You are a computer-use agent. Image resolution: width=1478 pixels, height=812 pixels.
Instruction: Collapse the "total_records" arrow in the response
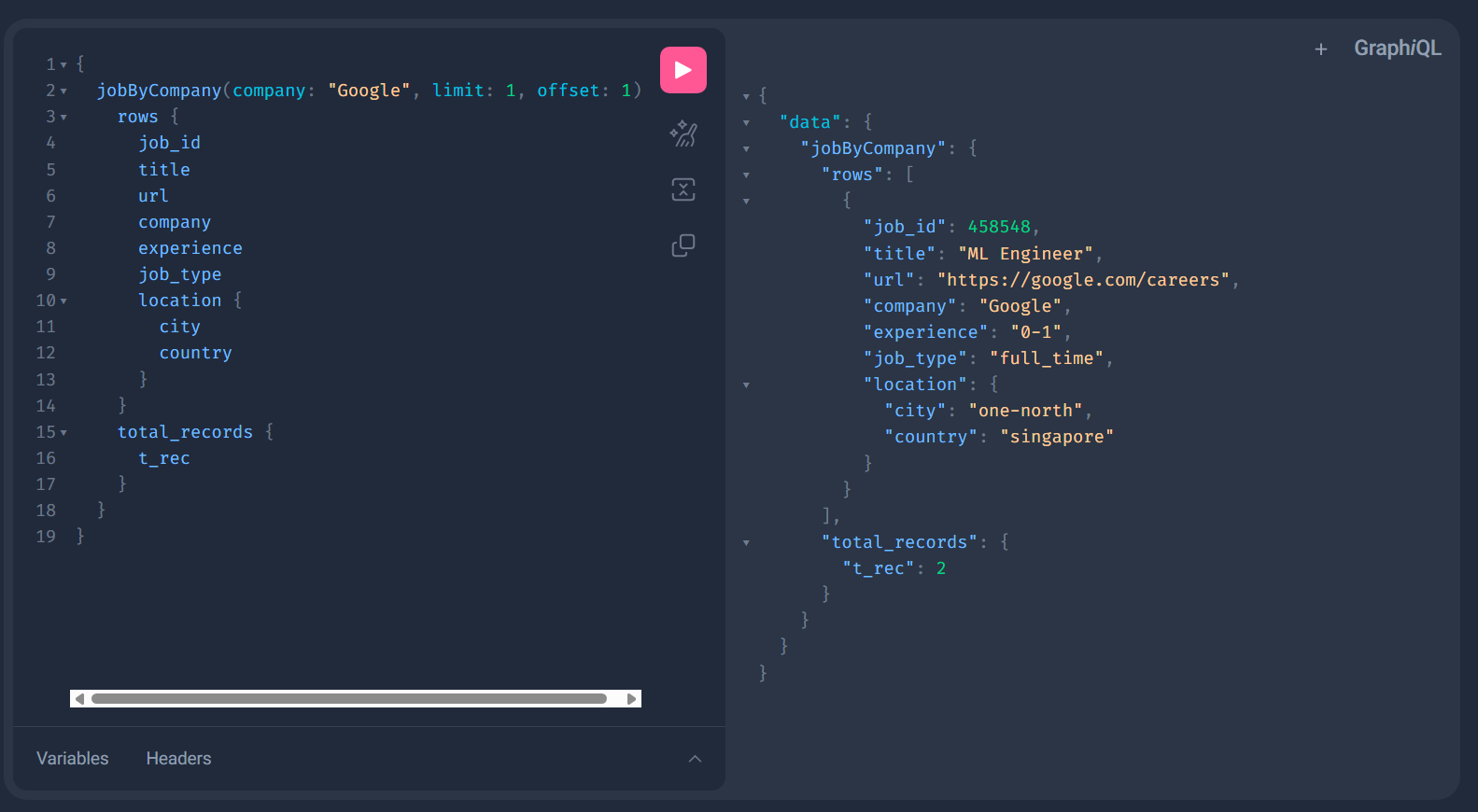pyautogui.click(x=746, y=543)
